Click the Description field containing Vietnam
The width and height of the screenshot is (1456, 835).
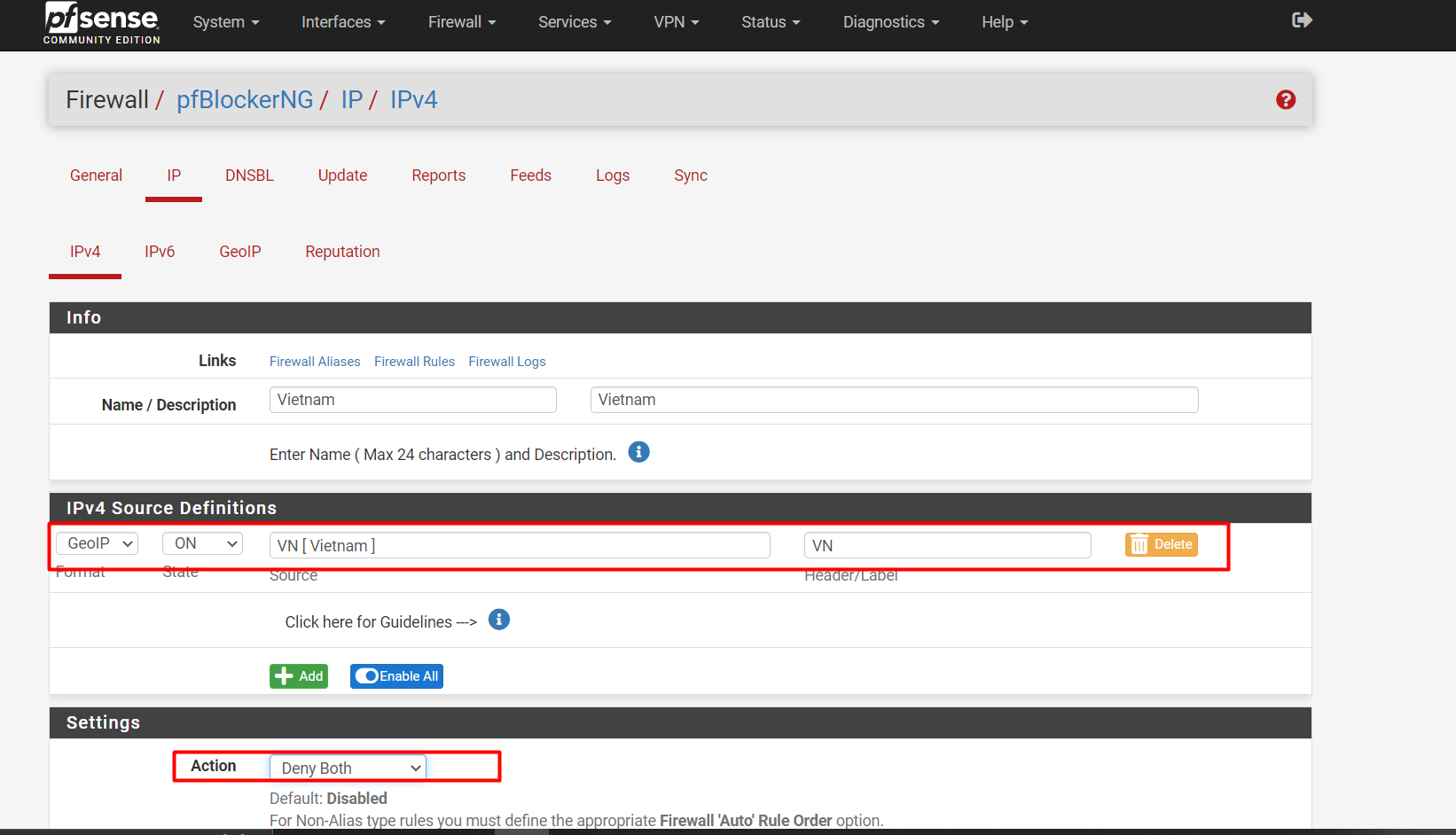pos(894,400)
